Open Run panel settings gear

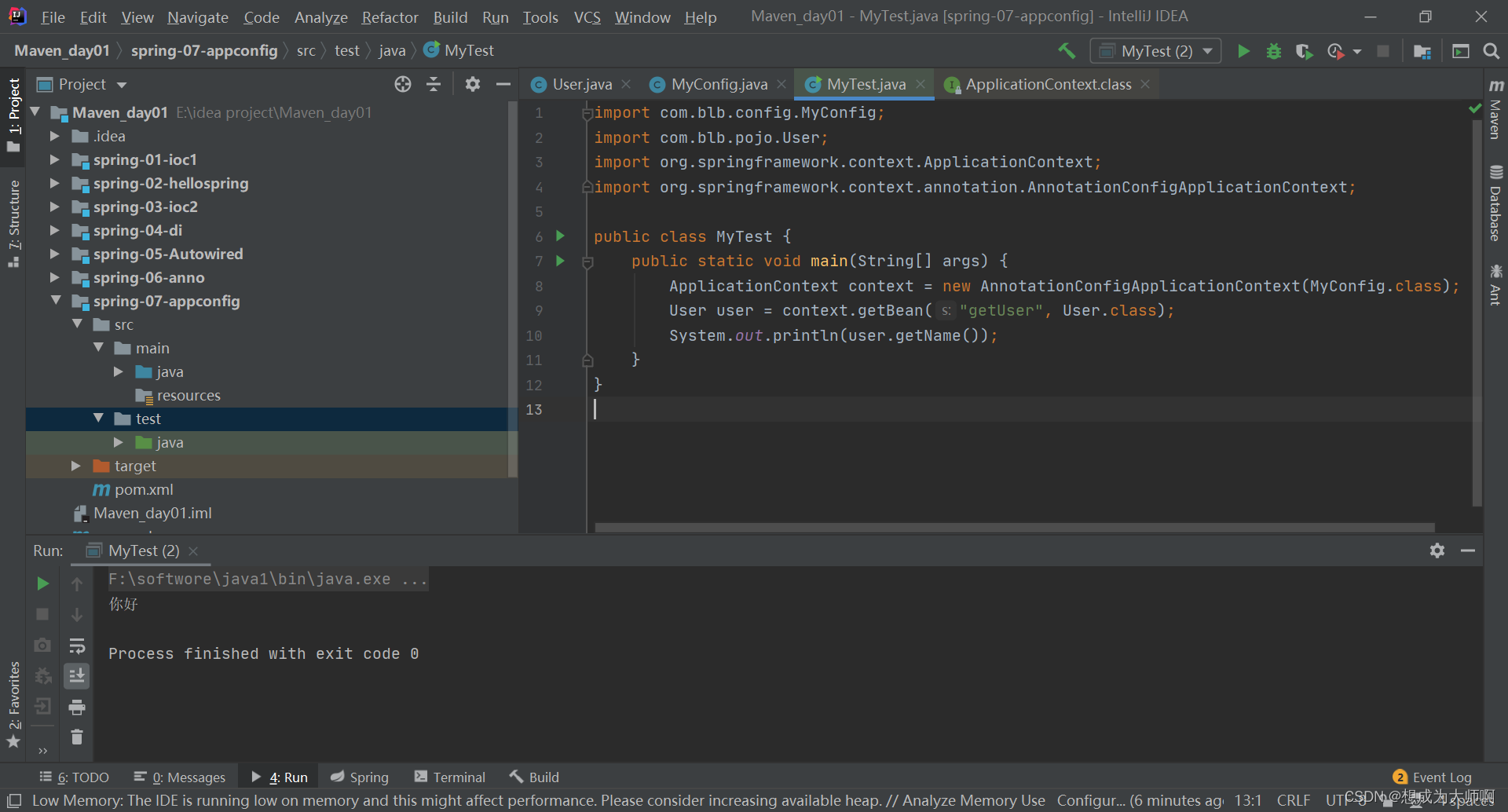click(x=1437, y=550)
